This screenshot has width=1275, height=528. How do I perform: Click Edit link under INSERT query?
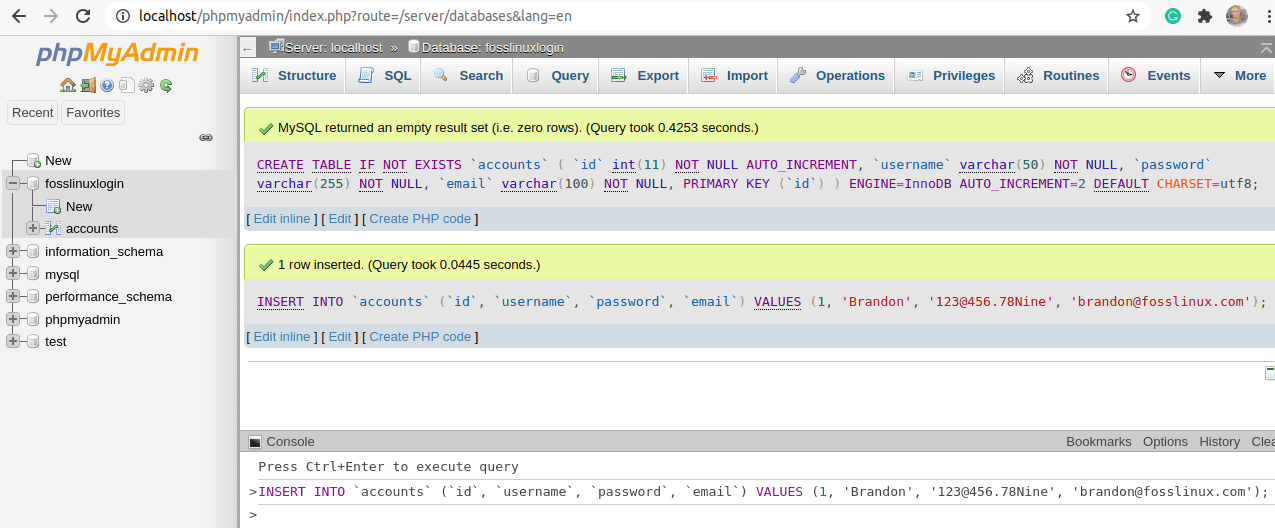point(340,337)
